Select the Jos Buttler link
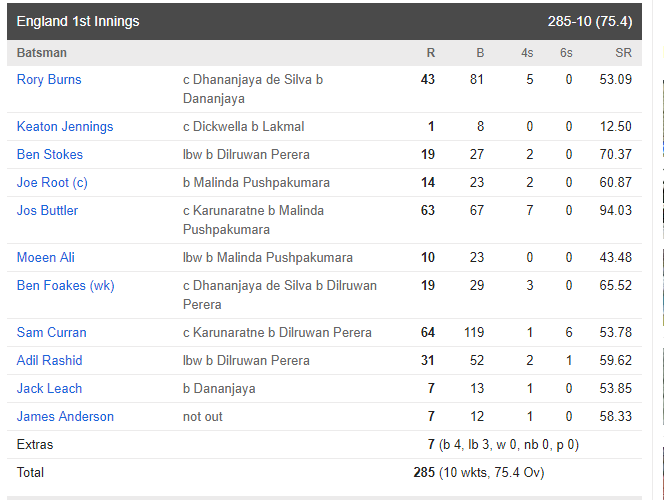This screenshot has width=664, height=500. 47,210
